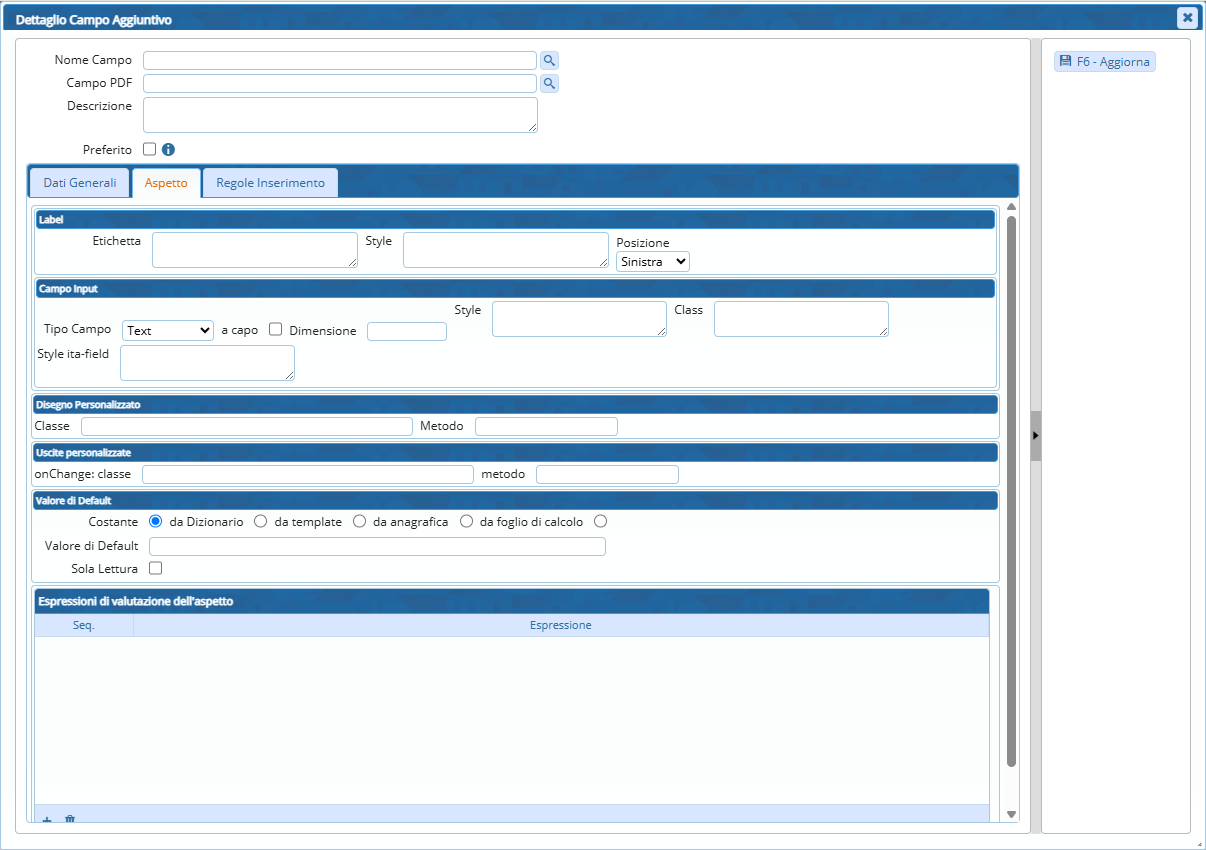Image resolution: width=1206 pixels, height=850 pixels.
Task: Enable the Preferito checkbox
Action: coord(150,149)
